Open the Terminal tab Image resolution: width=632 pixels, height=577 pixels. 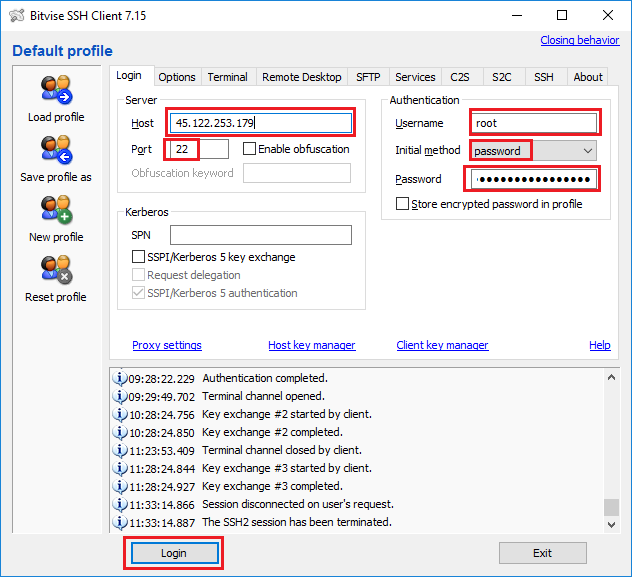point(227,77)
